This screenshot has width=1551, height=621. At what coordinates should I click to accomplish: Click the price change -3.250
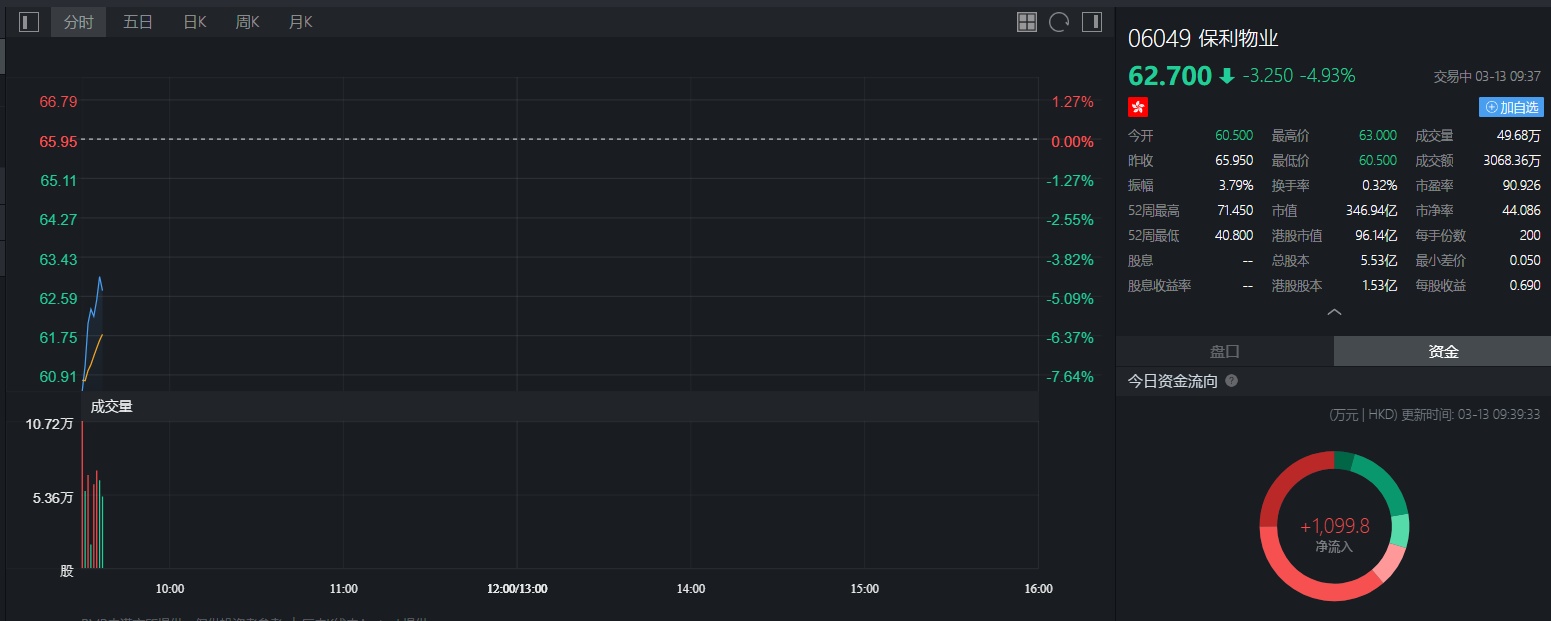coord(1266,76)
